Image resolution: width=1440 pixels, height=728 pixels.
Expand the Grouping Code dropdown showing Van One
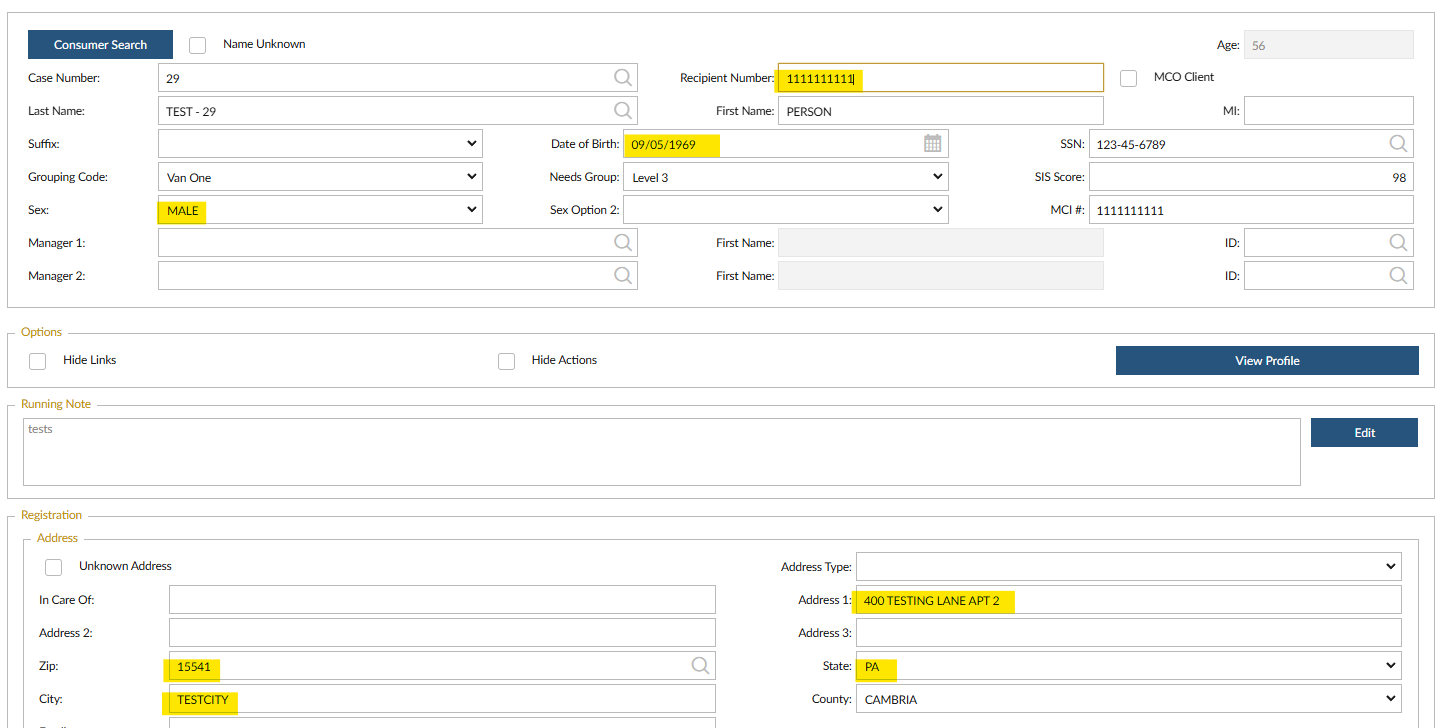(x=320, y=177)
